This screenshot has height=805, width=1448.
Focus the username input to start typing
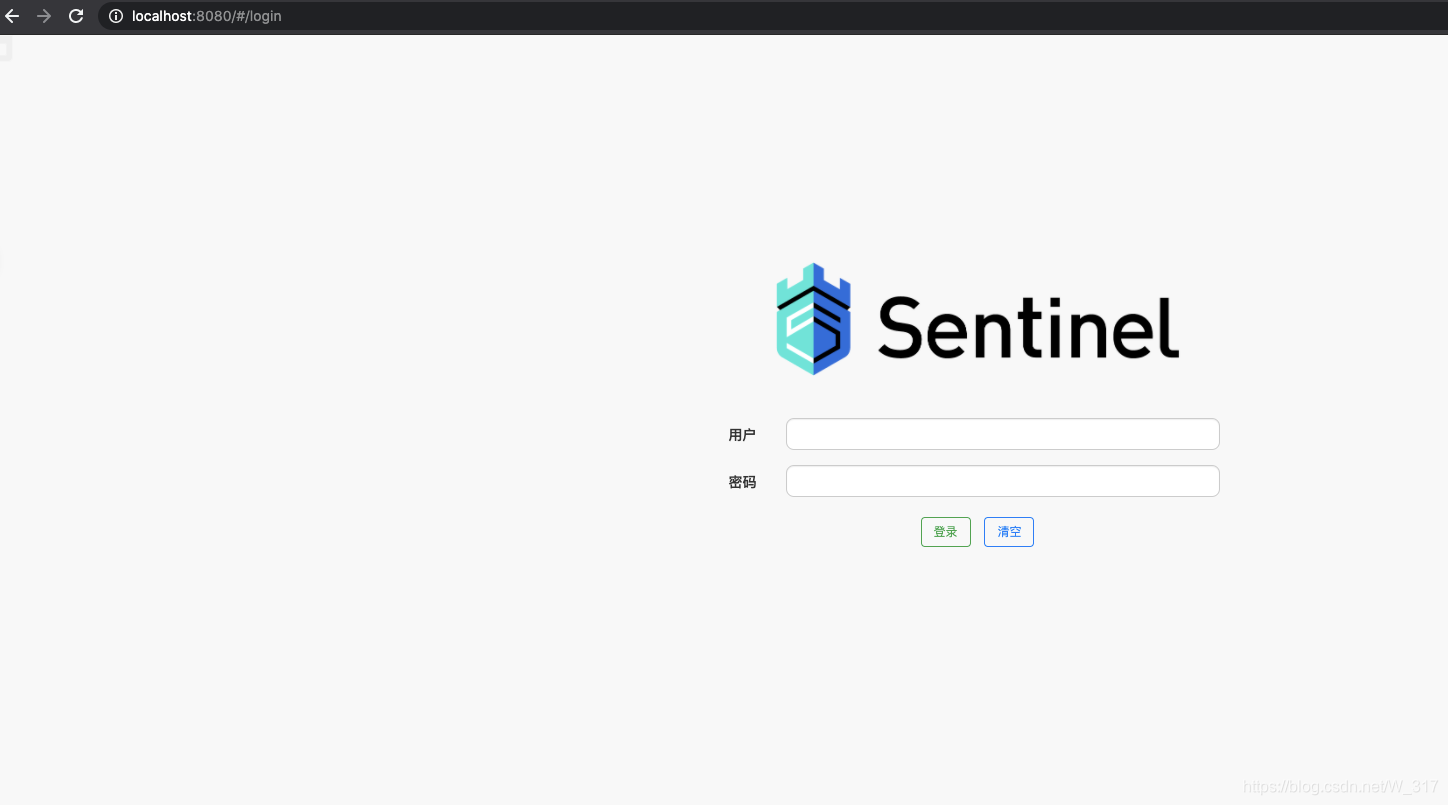(x=1002, y=433)
